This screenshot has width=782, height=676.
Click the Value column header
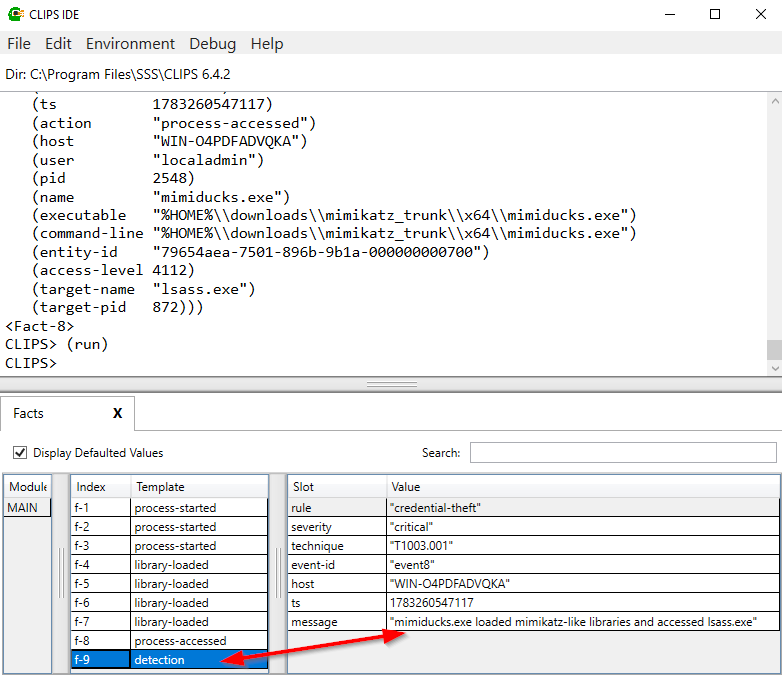[x=583, y=486]
